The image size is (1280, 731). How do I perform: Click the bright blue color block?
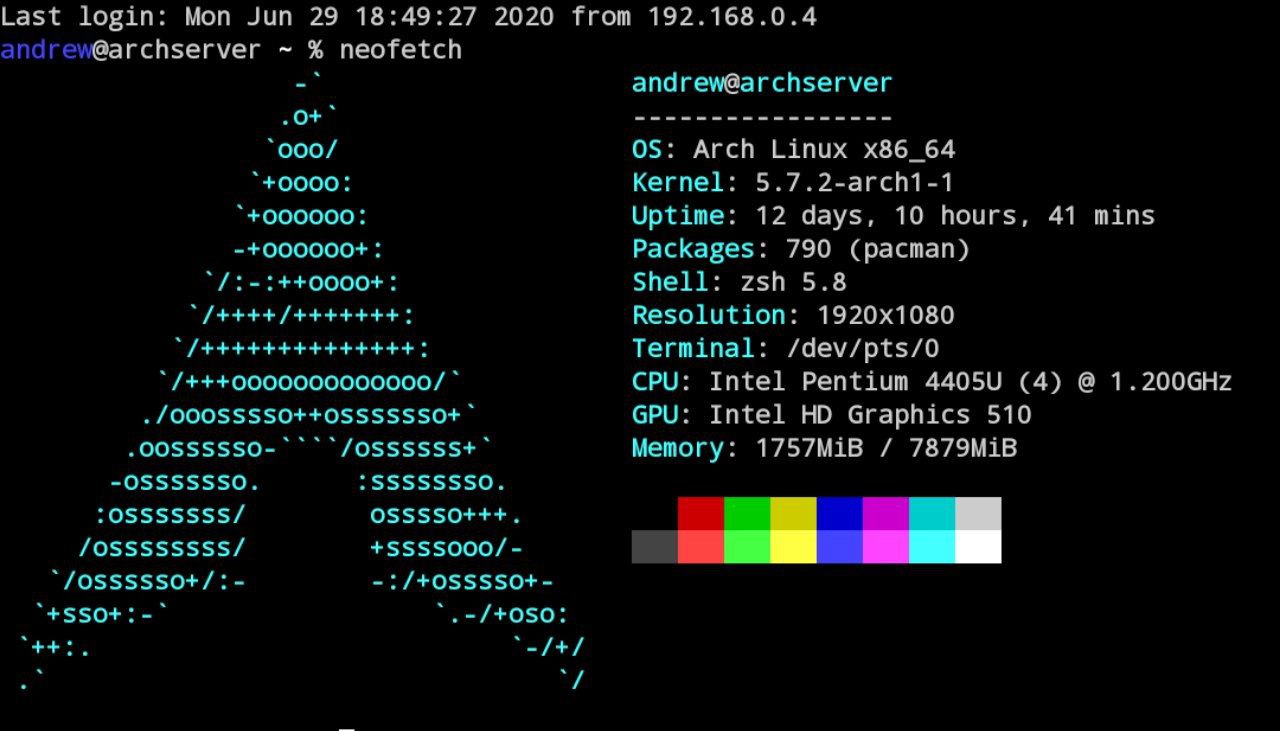point(840,547)
